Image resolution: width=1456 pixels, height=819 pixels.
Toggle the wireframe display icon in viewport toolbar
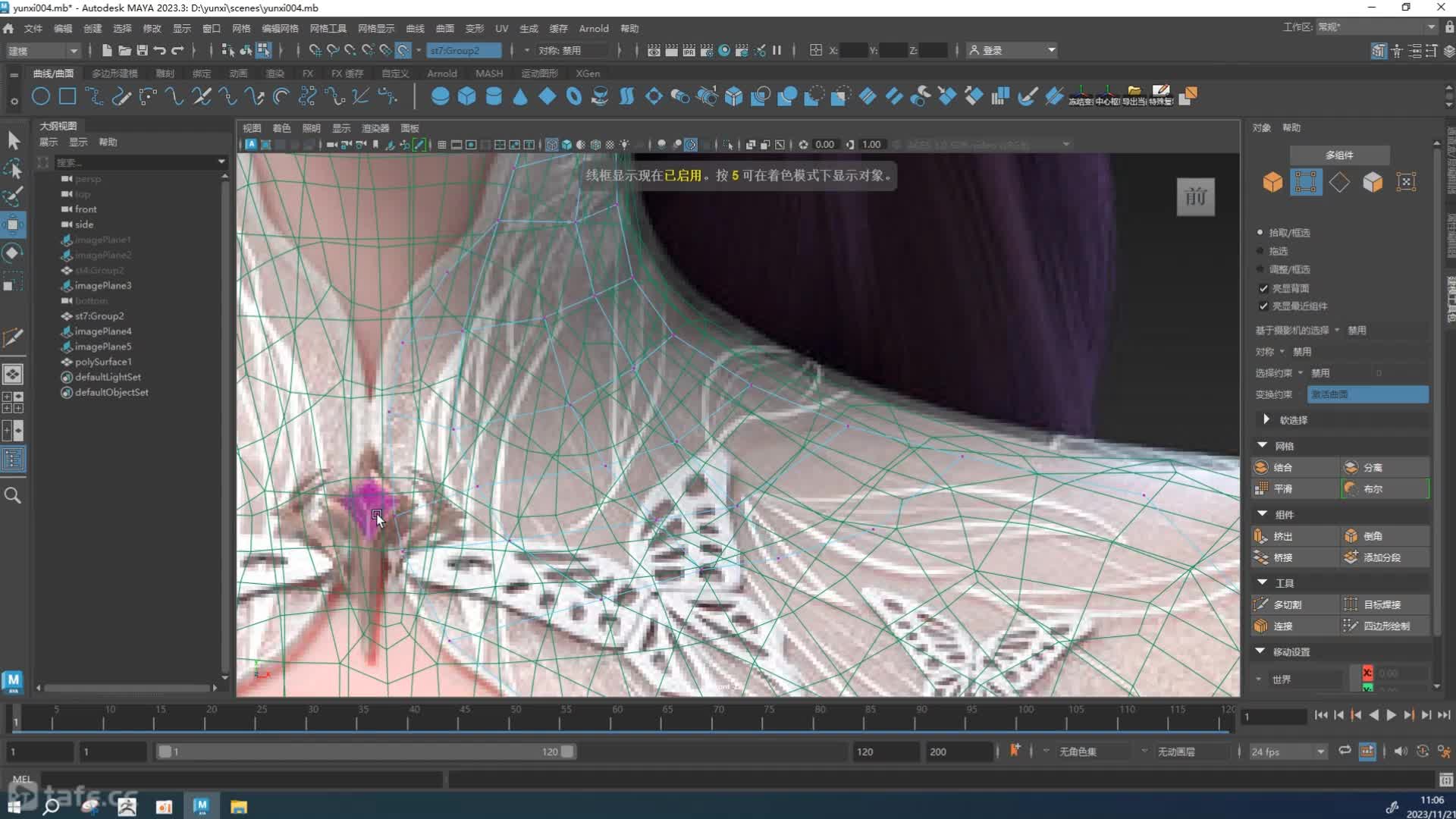tap(552, 144)
